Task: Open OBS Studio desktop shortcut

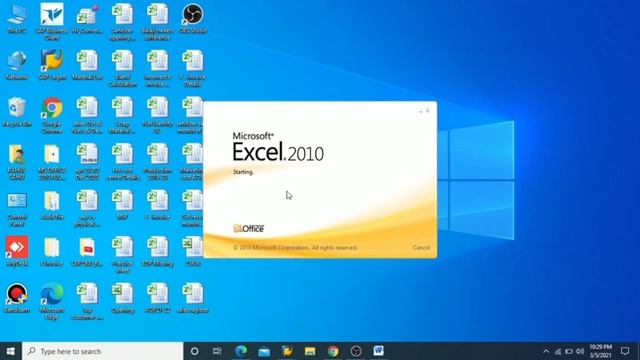Action: click(x=193, y=19)
